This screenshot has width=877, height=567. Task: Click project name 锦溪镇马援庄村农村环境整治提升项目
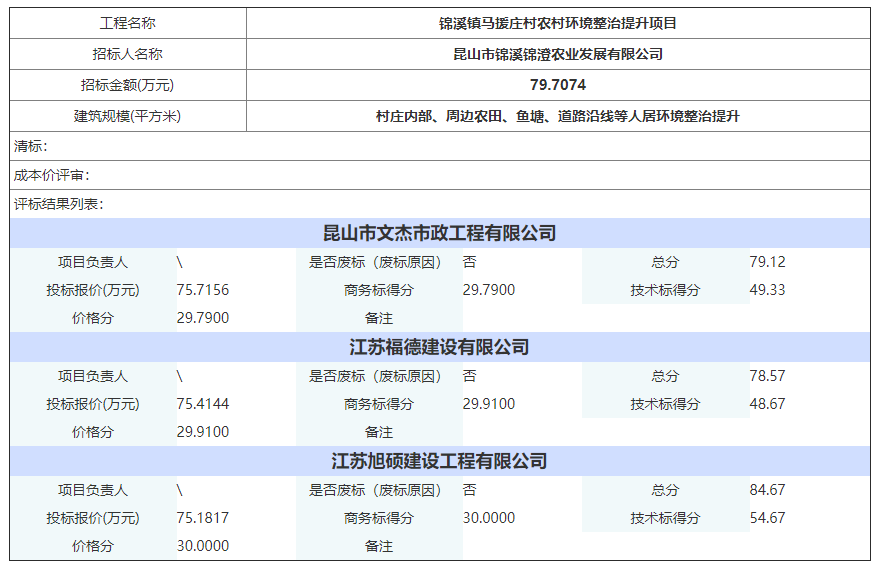[557, 23]
